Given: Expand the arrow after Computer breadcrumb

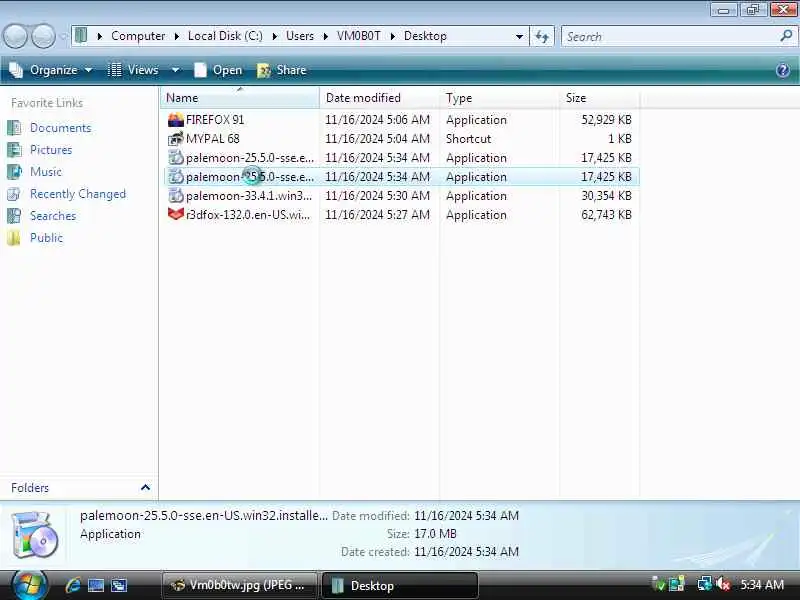Looking at the screenshot, I should point(177,37).
